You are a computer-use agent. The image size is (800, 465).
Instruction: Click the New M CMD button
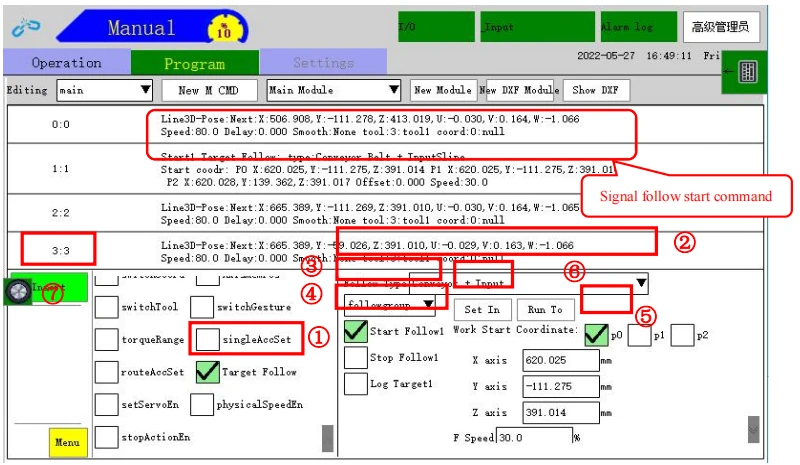(209, 90)
